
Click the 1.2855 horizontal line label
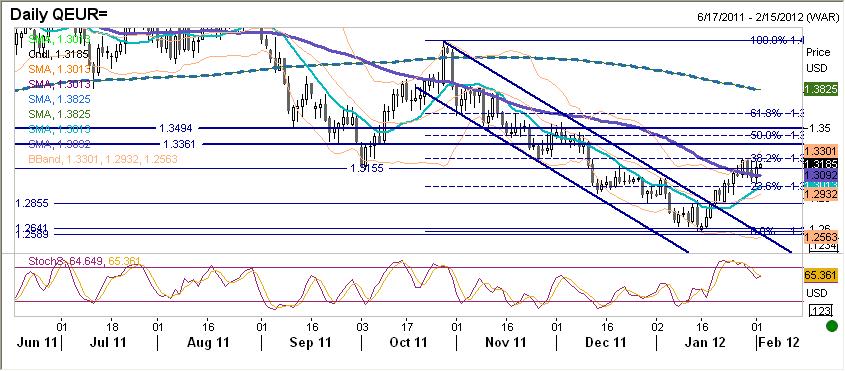point(33,203)
